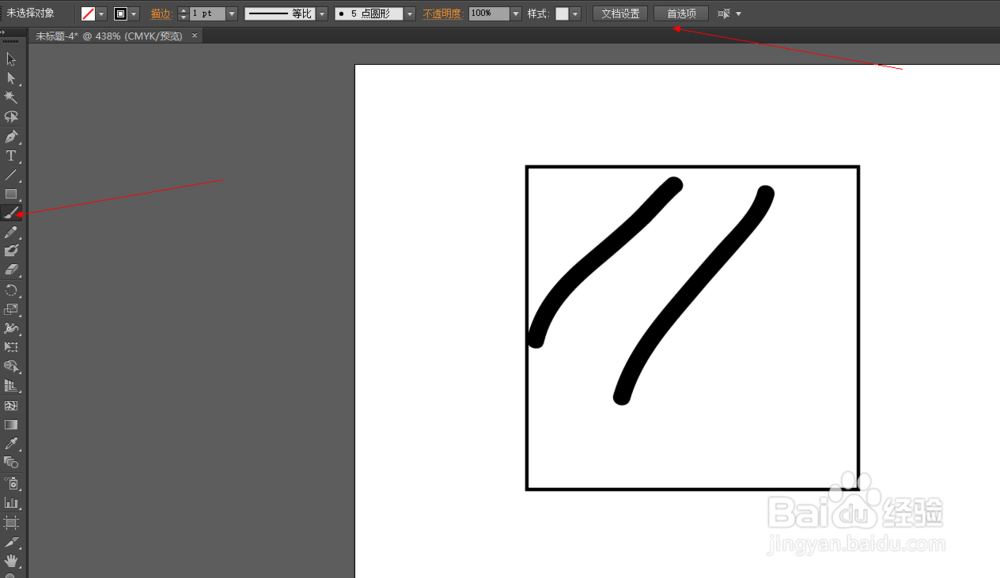This screenshot has width=1000, height=578.
Task: Activate the Lasso tool
Action: tap(11, 117)
